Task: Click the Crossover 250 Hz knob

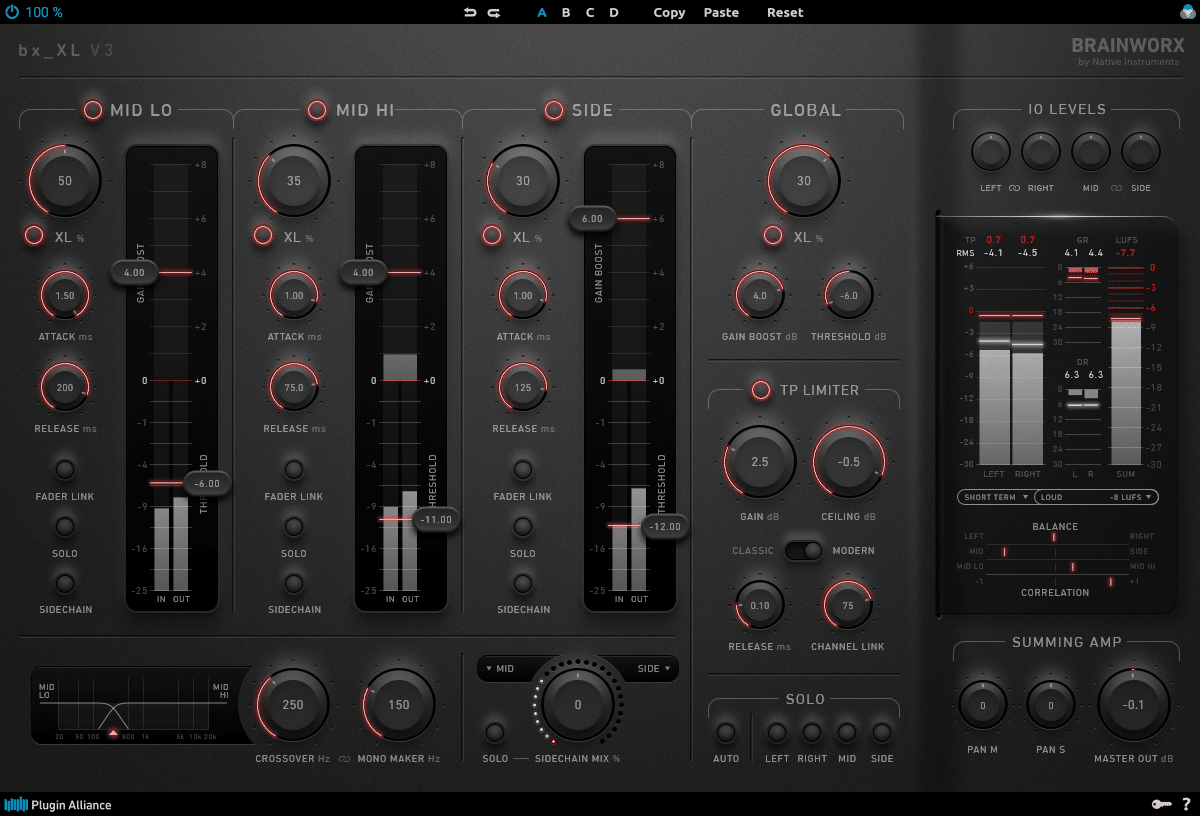Action: coord(293,704)
